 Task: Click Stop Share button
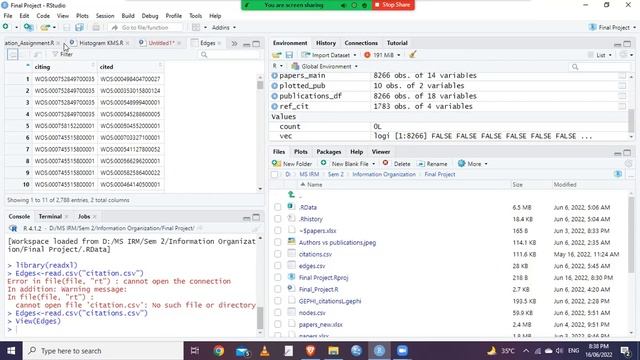pyautogui.click(x=393, y=5)
